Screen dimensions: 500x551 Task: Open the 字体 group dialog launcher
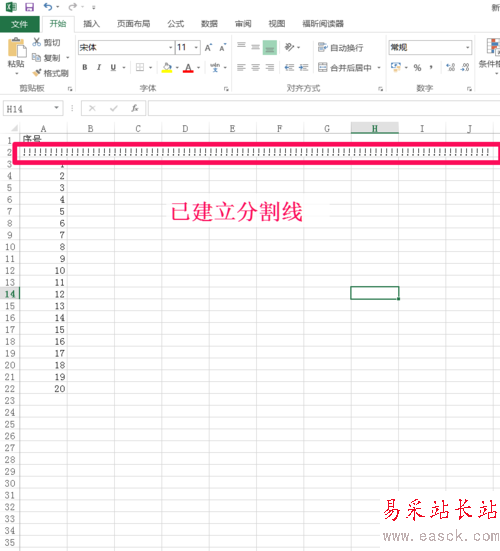click(x=226, y=89)
